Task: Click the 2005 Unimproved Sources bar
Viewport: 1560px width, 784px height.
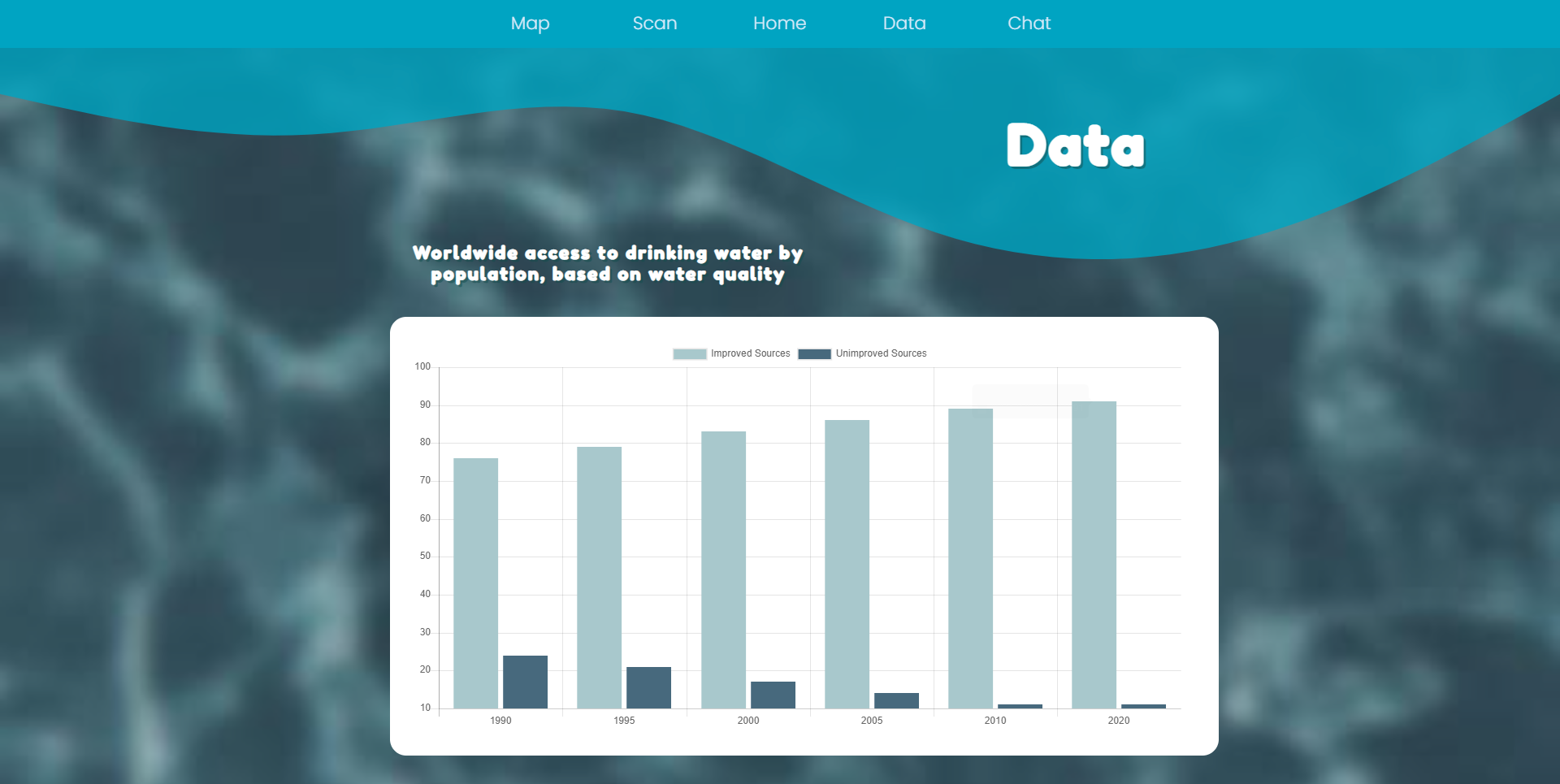Action: coord(896,700)
